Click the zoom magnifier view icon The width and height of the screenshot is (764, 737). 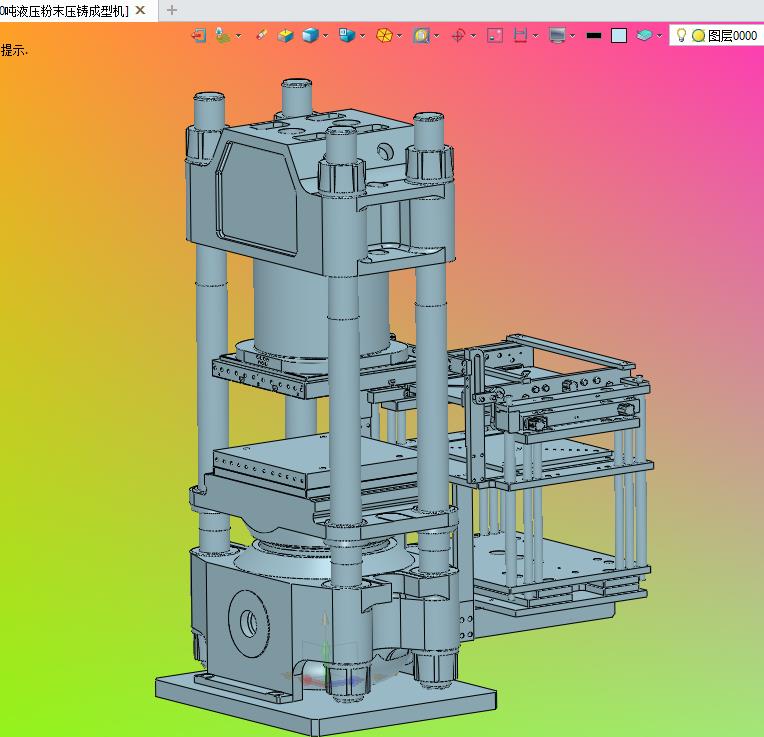coord(421,36)
